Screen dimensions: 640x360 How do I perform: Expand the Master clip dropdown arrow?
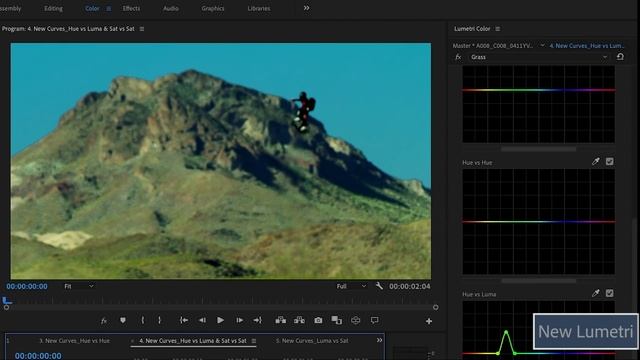[542, 45]
